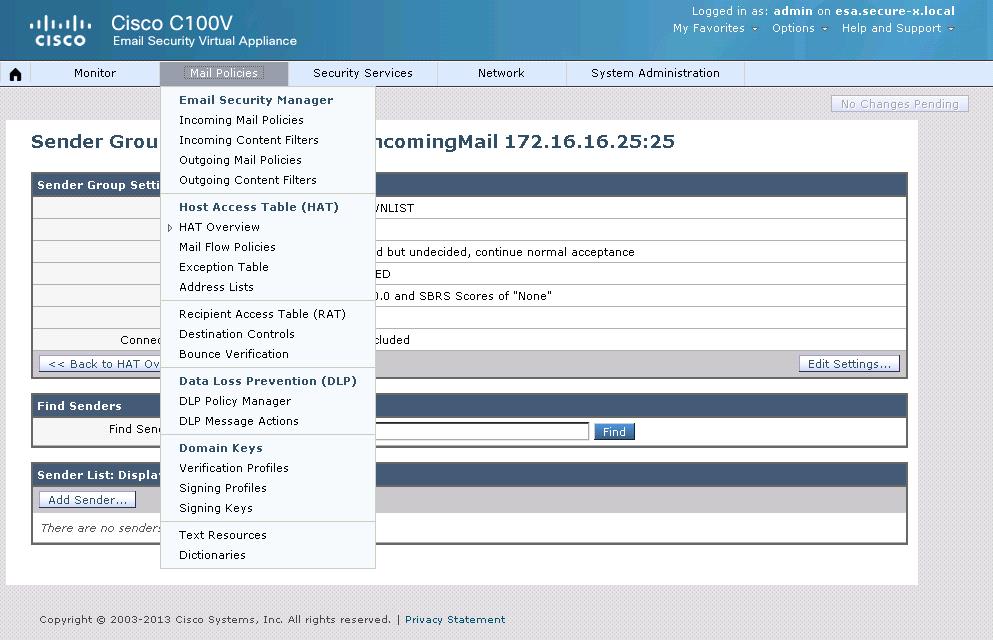This screenshot has width=993, height=640.
Task: Select Verification Profiles
Action: tap(234, 468)
